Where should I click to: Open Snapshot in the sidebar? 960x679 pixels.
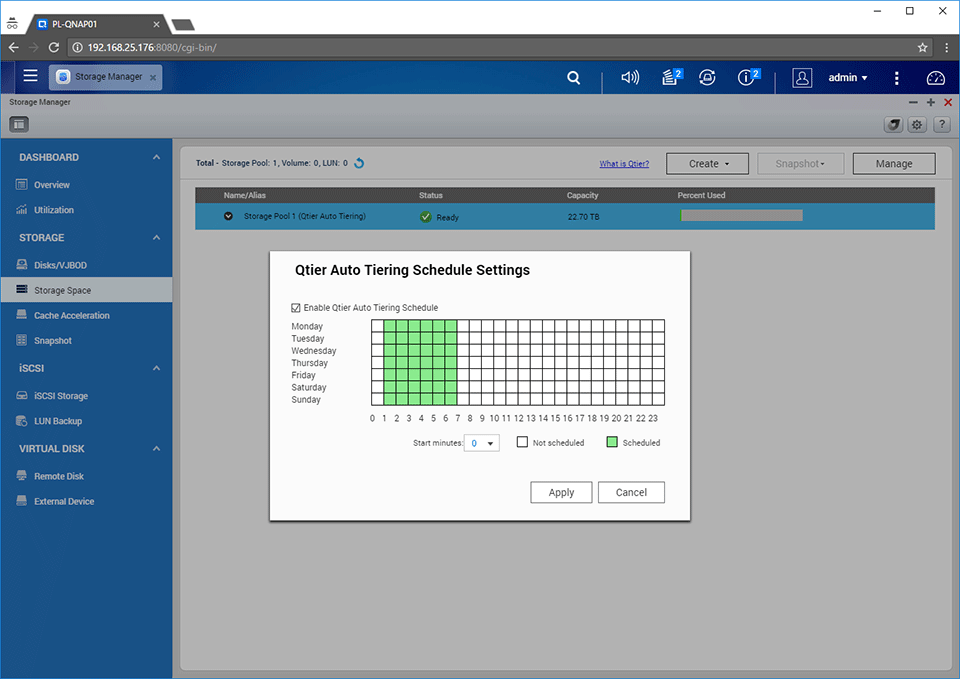pos(86,340)
